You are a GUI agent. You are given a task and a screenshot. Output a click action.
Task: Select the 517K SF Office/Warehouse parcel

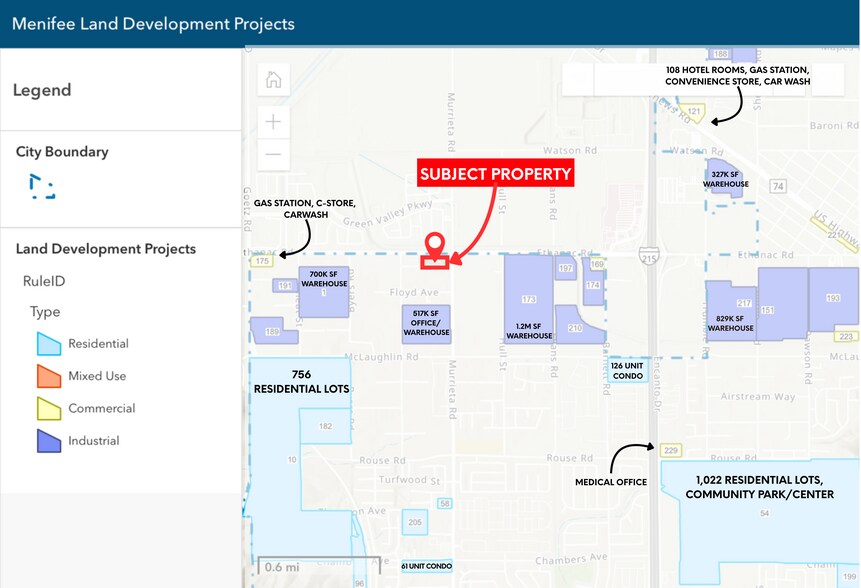pos(425,324)
